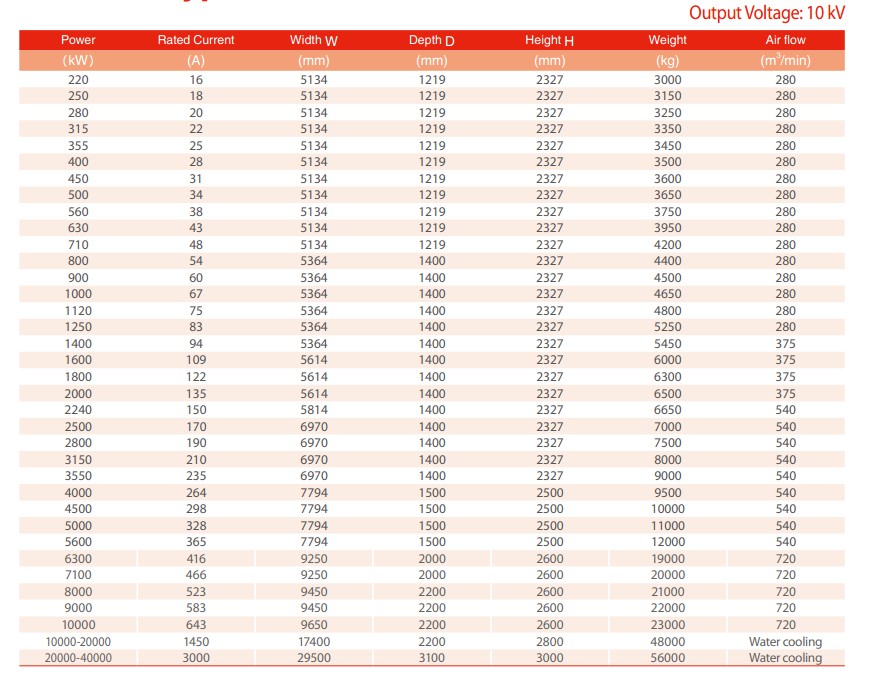Click width value 29500
This screenshot has height=696, width=870.
314,658
